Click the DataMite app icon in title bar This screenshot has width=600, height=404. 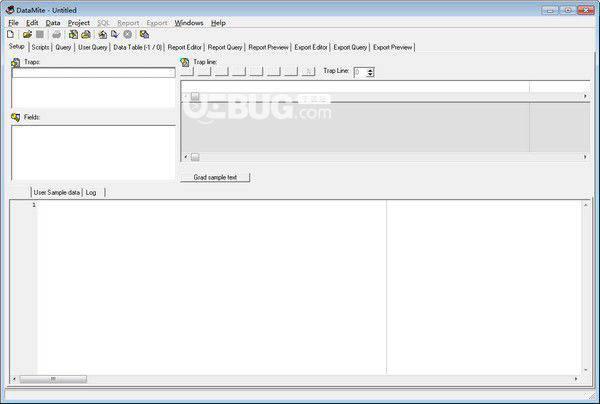(x=10, y=10)
